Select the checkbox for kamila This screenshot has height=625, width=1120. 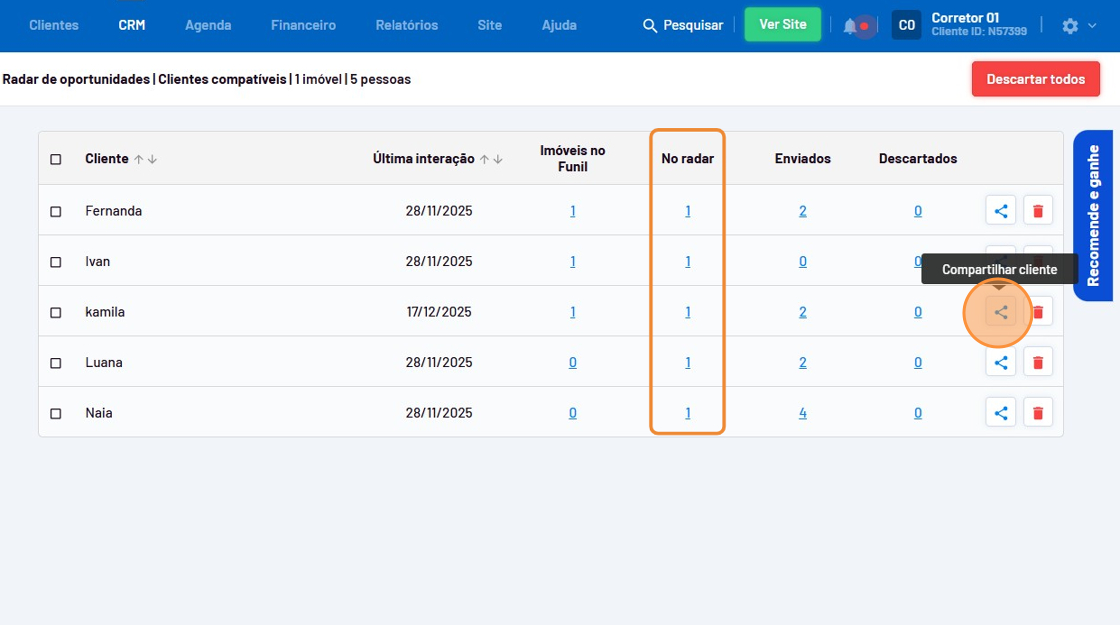coord(56,312)
